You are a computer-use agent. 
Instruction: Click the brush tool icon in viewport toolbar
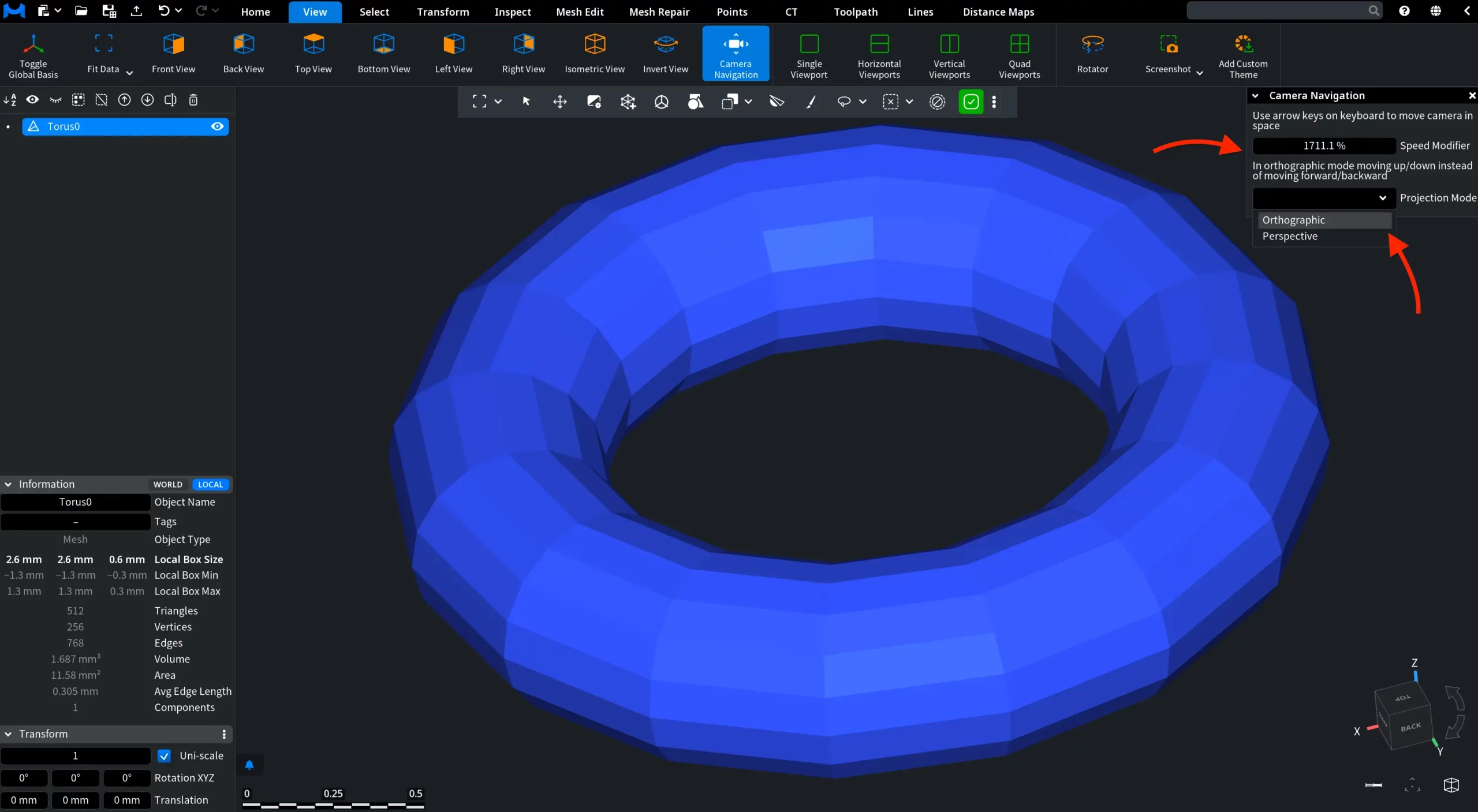[811, 102]
